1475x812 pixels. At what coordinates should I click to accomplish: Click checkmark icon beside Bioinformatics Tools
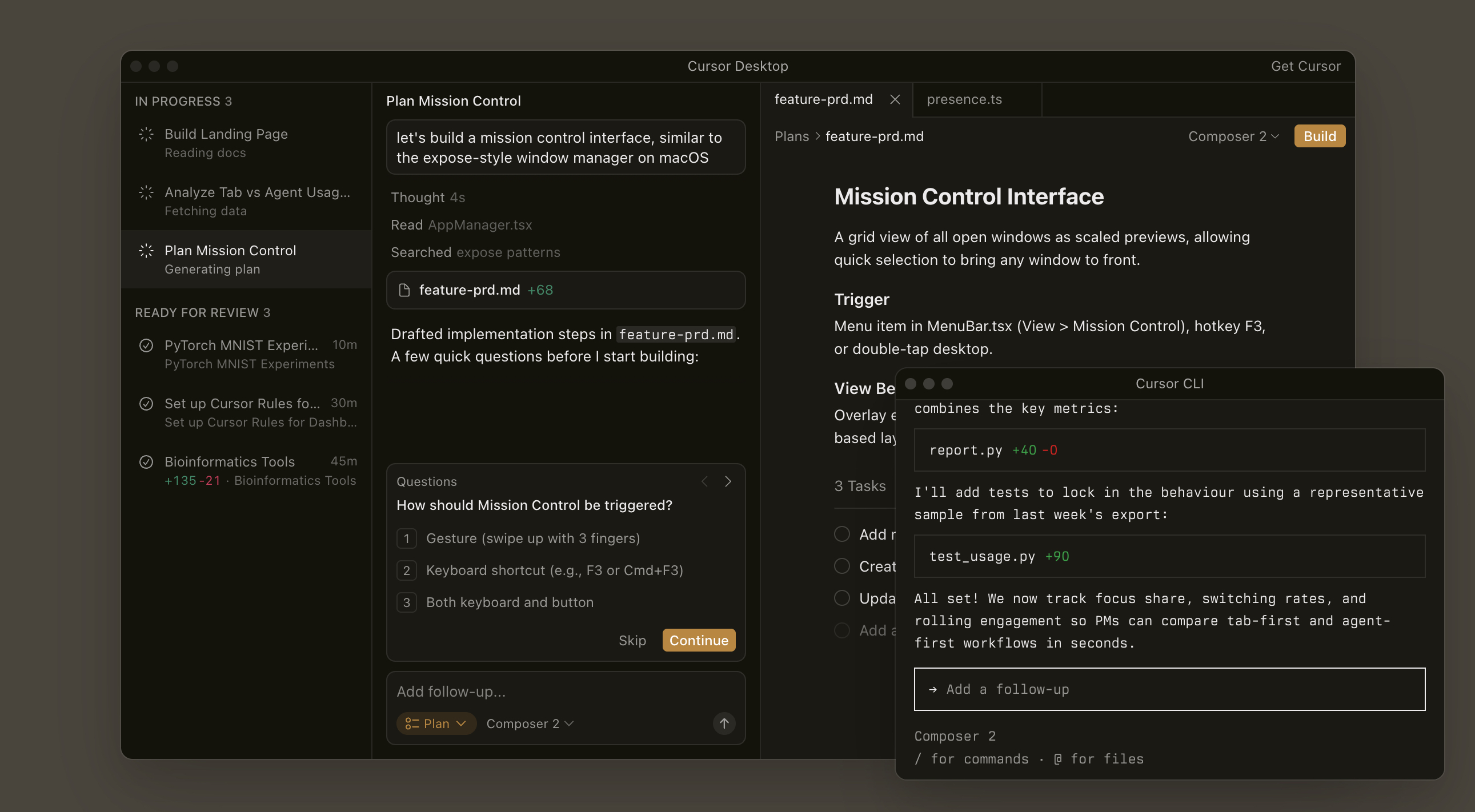click(x=146, y=462)
